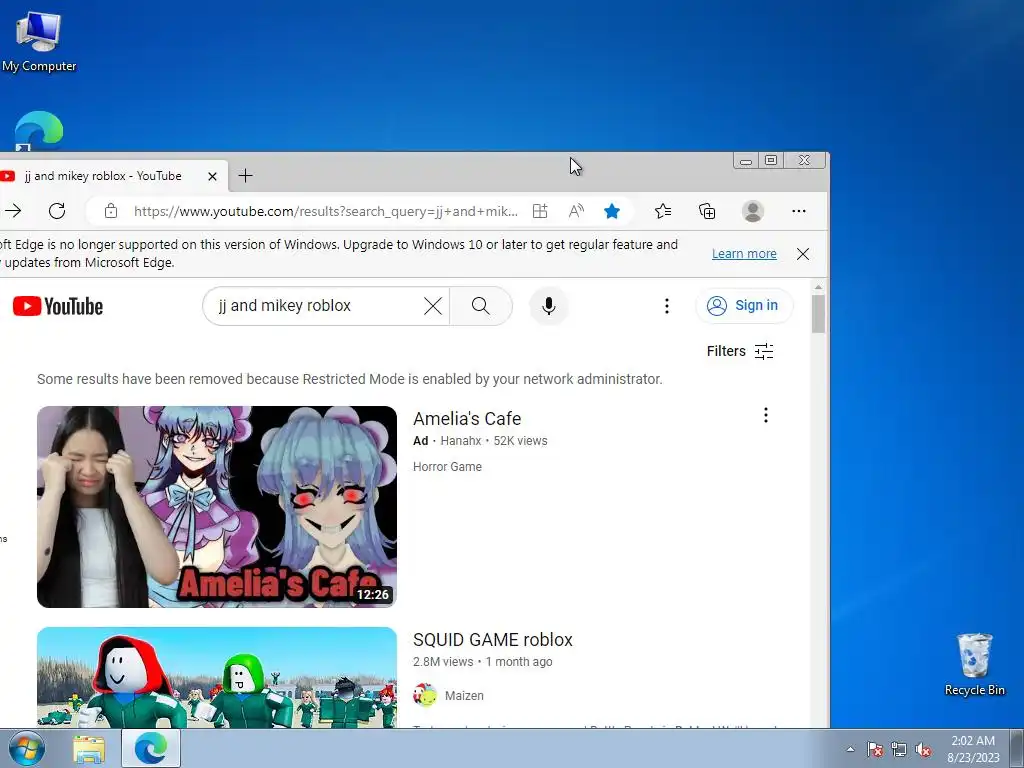Open the Recycle Bin on desktop

coord(974,664)
